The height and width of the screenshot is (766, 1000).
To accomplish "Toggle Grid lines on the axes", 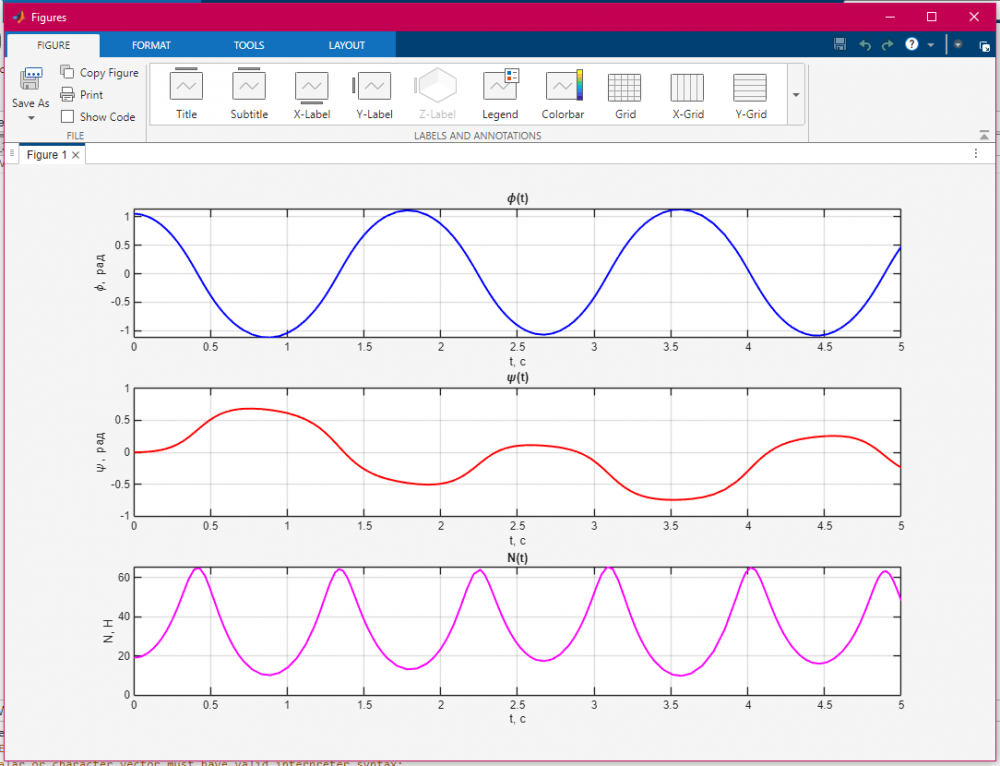I will [625, 94].
